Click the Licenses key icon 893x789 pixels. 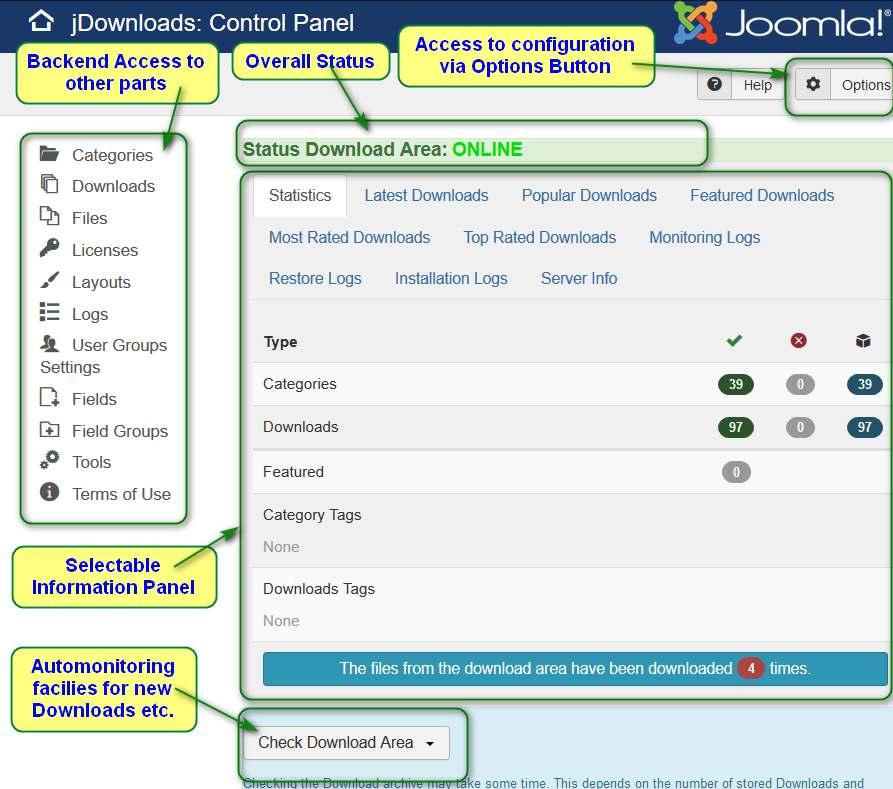[50, 248]
